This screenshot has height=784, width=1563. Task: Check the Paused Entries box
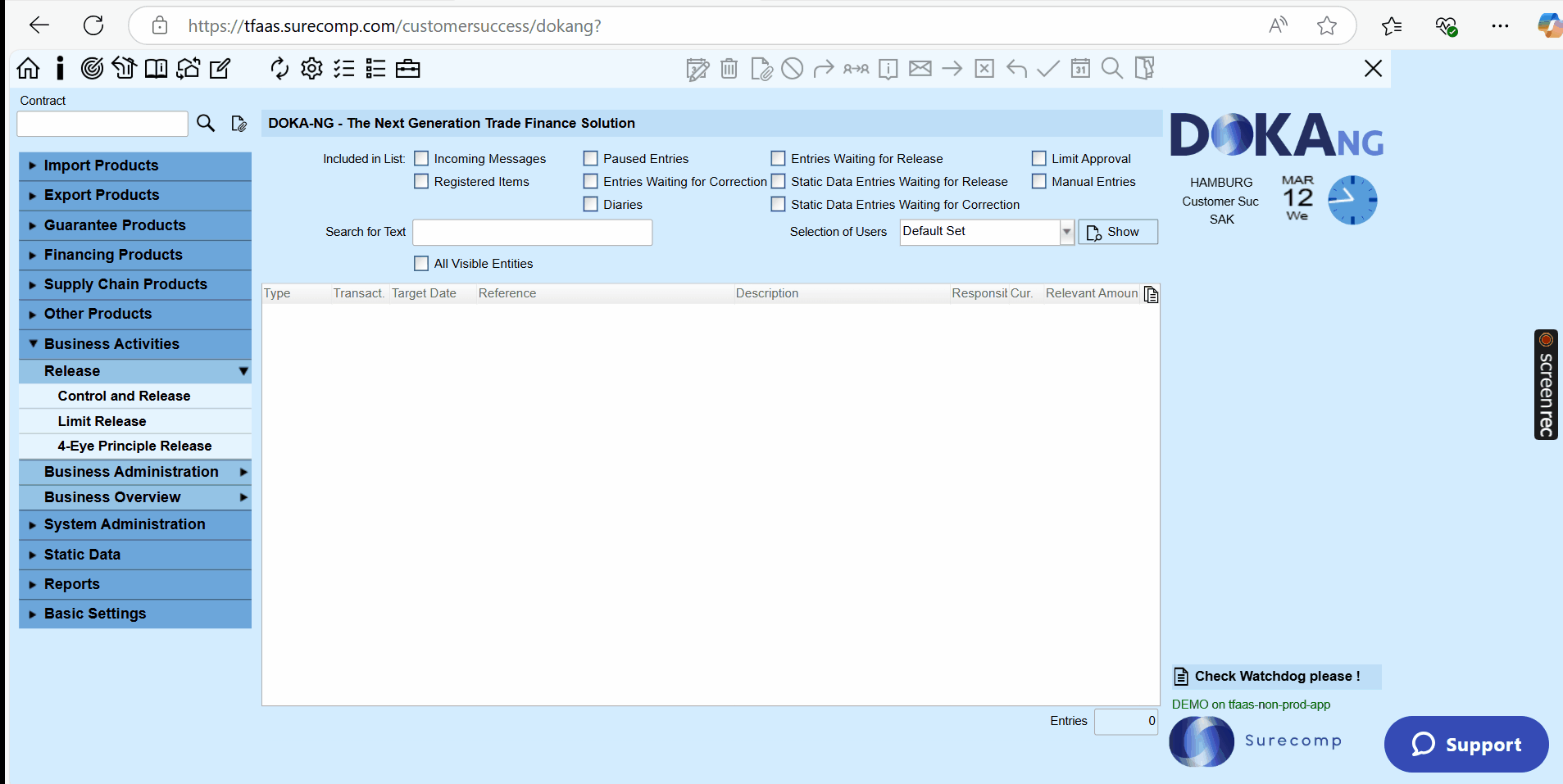(590, 158)
